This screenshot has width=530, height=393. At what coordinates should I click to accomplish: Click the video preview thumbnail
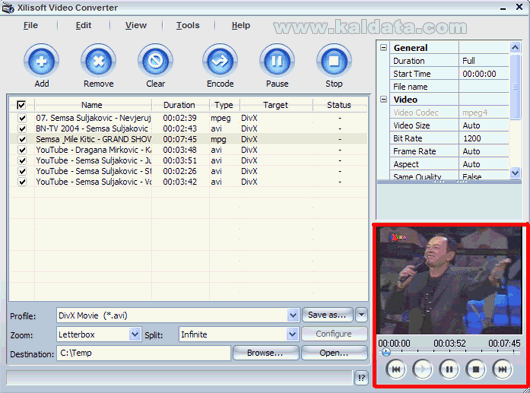click(450, 280)
